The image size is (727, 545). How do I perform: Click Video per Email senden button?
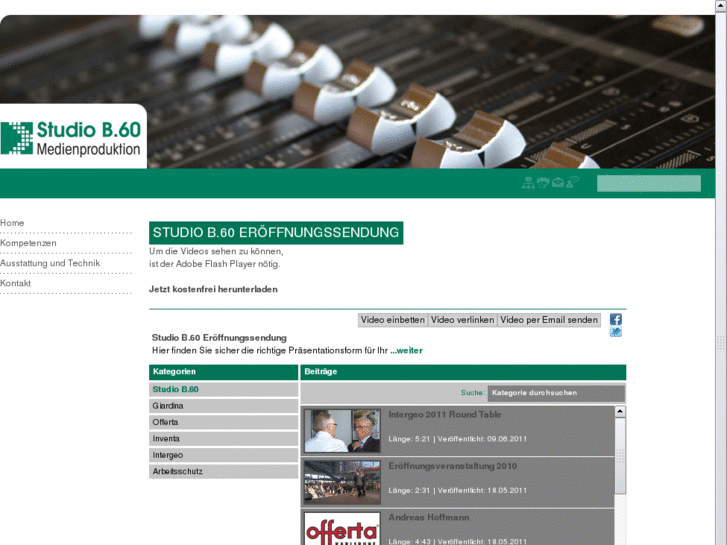click(x=549, y=320)
